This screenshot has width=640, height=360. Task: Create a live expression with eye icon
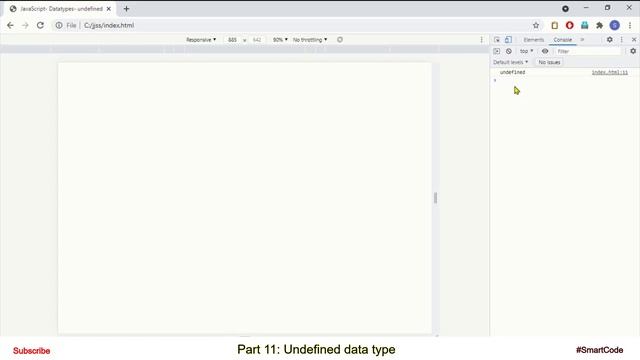(x=545, y=51)
